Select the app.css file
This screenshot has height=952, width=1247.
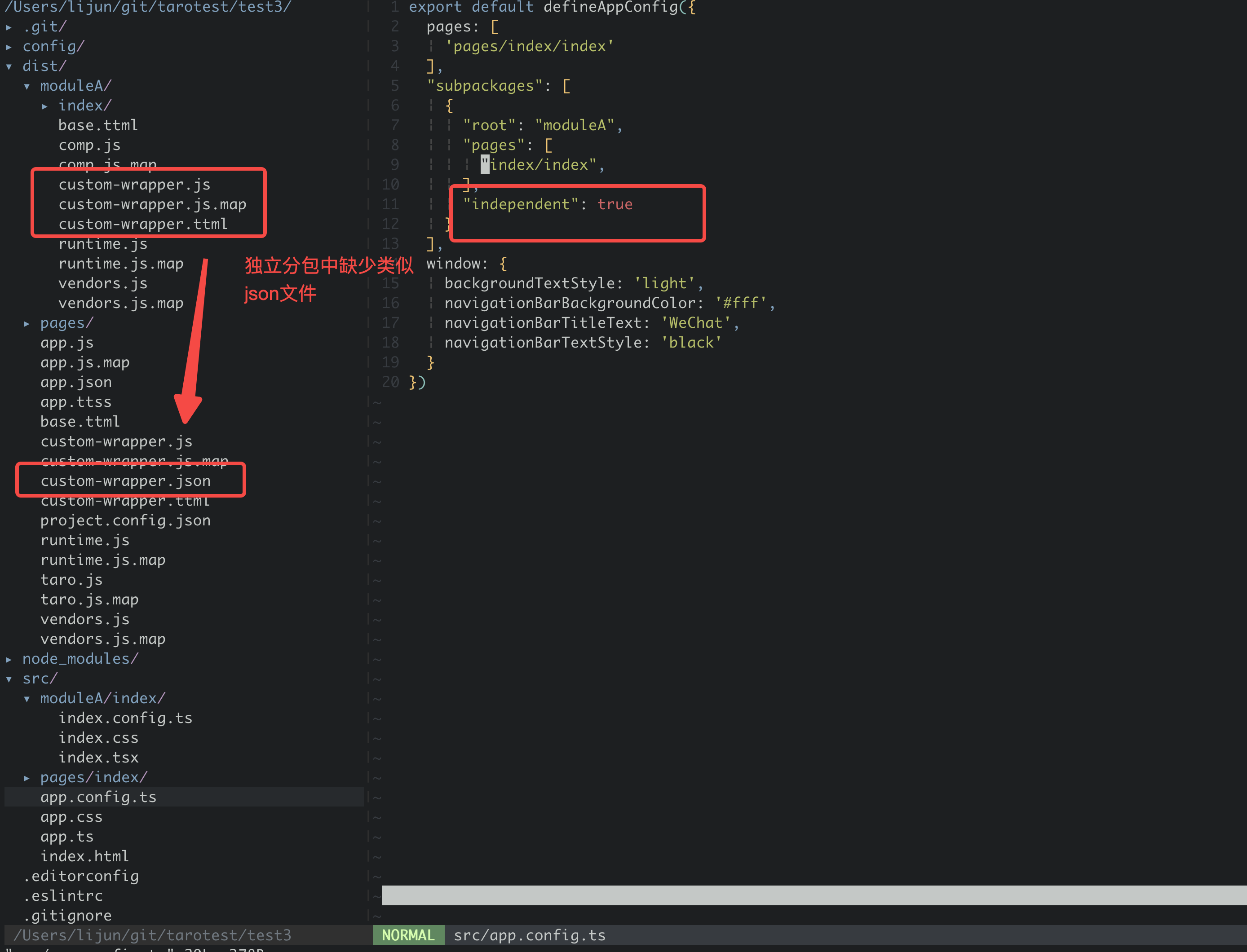(71, 816)
